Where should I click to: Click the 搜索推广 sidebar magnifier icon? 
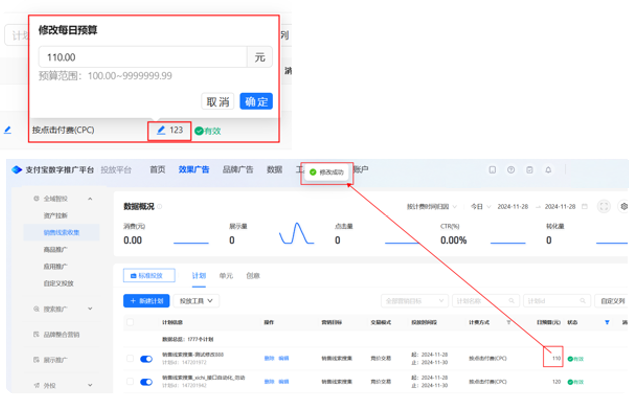point(36,309)
